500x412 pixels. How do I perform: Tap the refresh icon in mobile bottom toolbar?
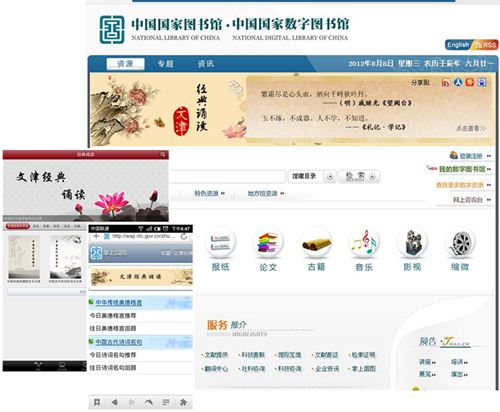click(149, 402)
